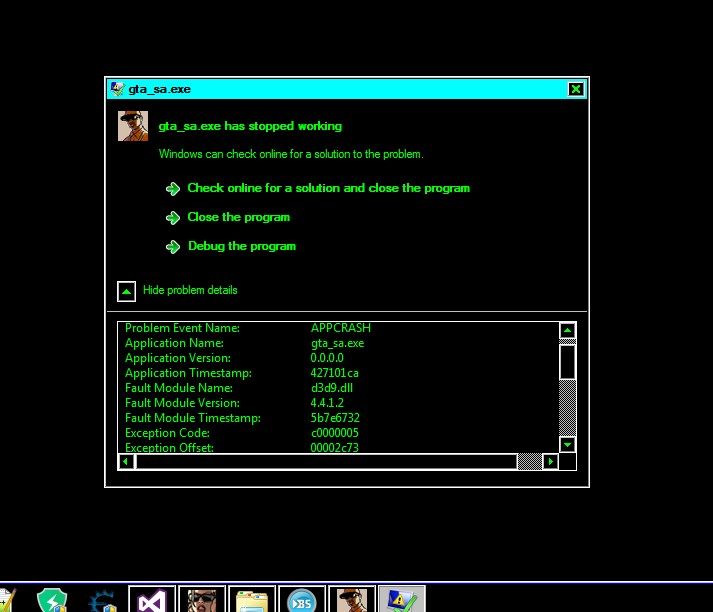Image resolution: width=713 pixels, height=612 pixels.
Task: Click Fault Module Name value d3d9.dll
Action: click(331, 388)
